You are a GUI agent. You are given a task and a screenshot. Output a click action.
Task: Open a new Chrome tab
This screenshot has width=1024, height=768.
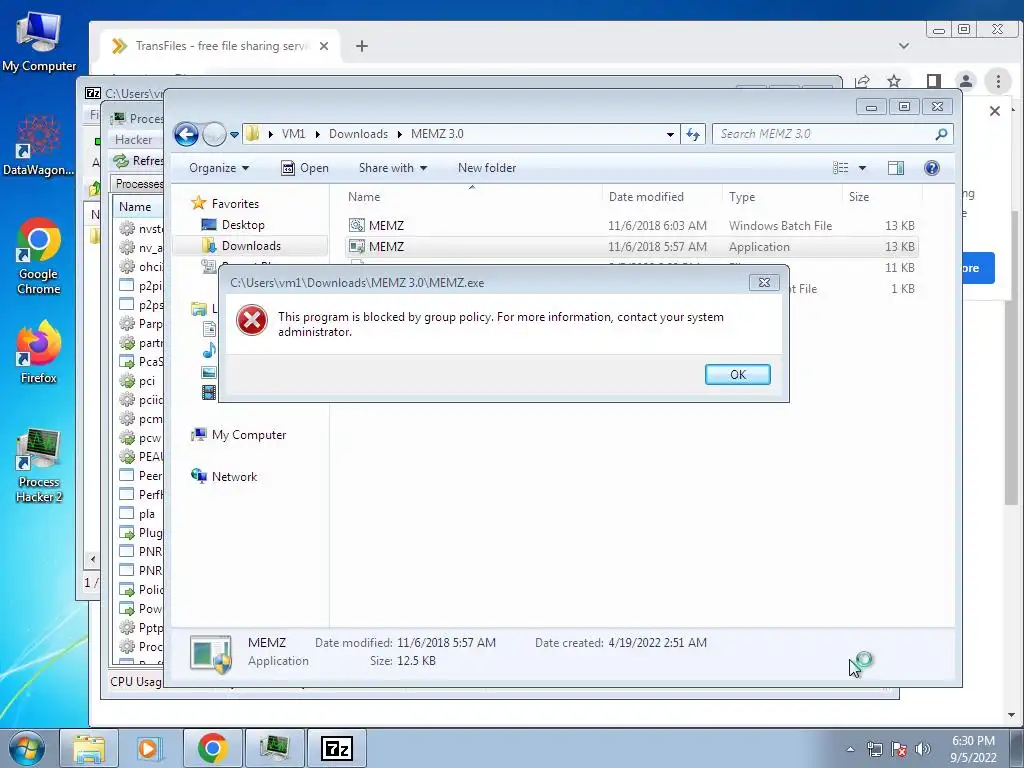[x=361, y=46]
